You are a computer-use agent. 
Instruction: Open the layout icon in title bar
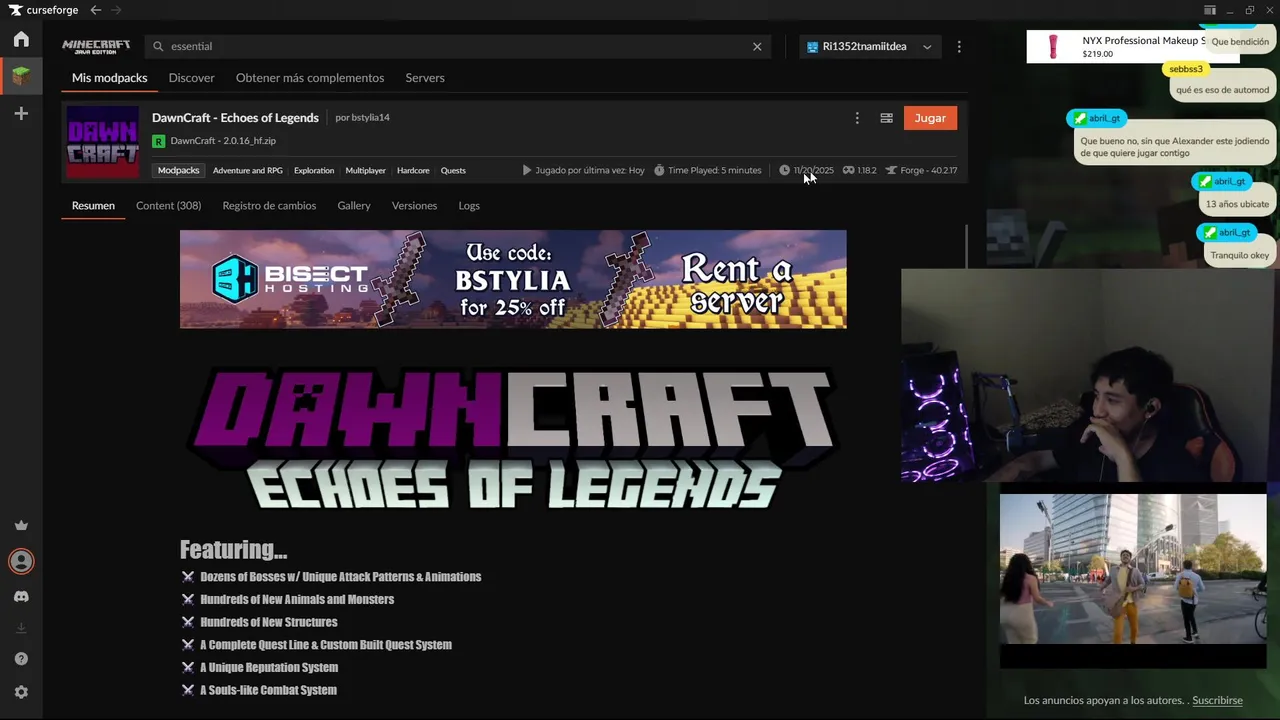pyautogui.click(x=1210, y=10)
